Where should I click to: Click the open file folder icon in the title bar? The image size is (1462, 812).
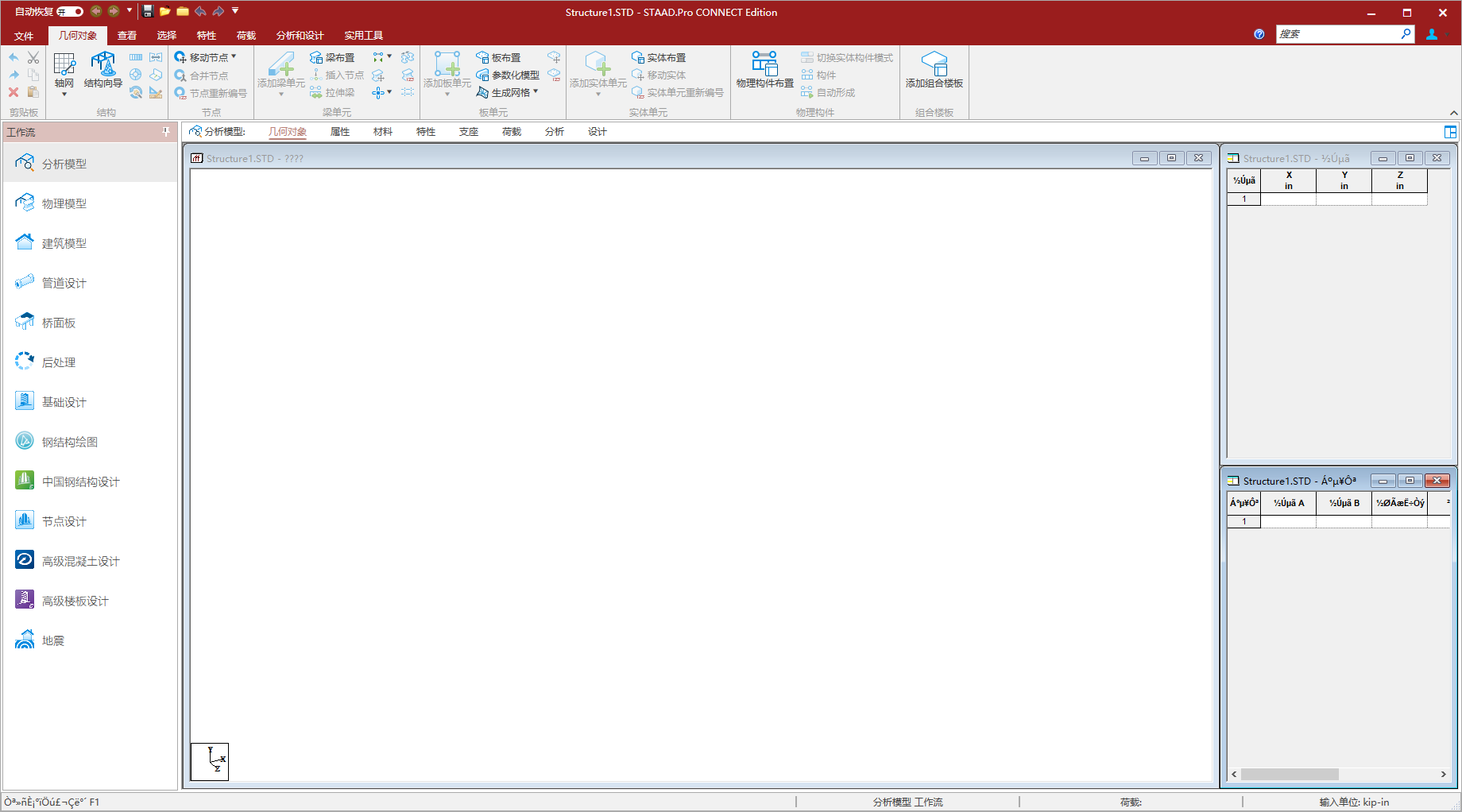165,11
